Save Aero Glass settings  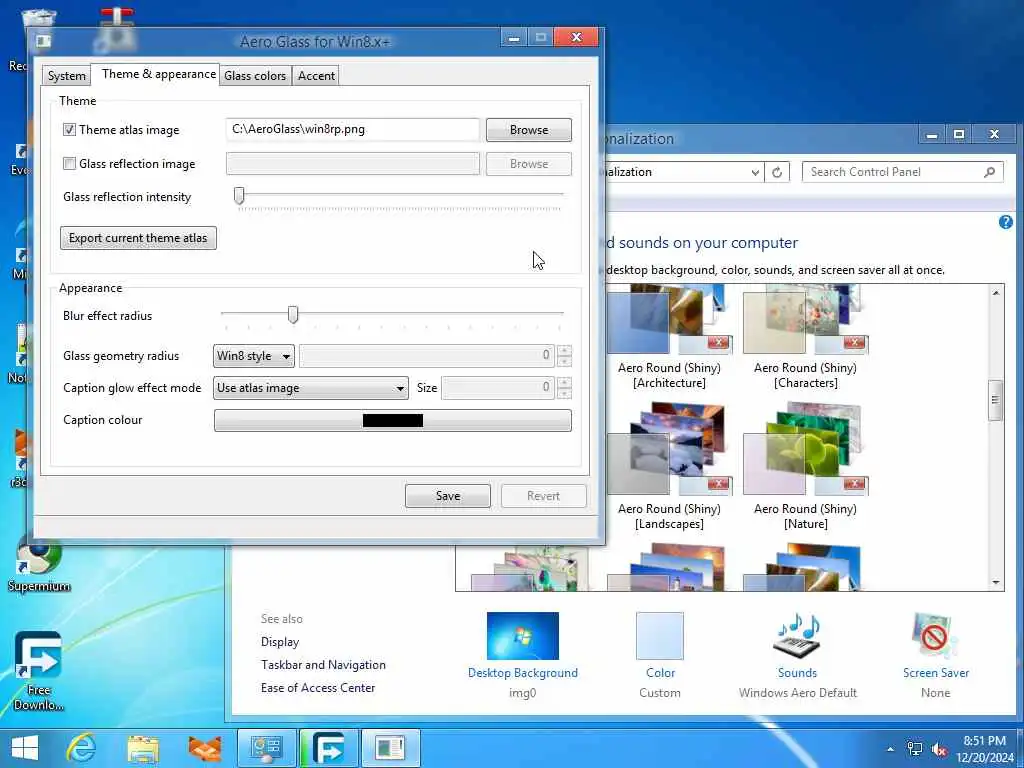[447, 496]
